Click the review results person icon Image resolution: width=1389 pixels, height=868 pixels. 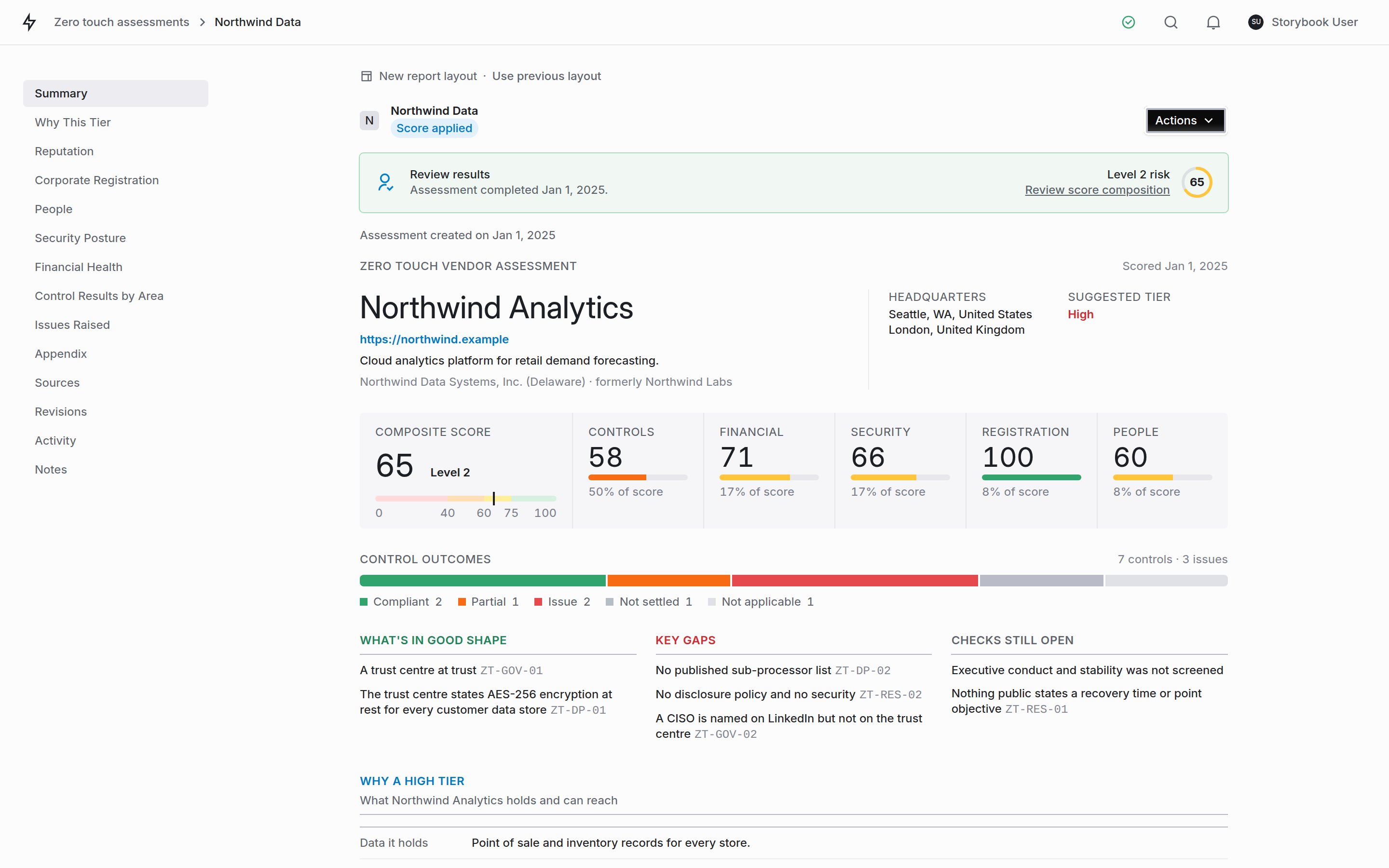[385, 183]
